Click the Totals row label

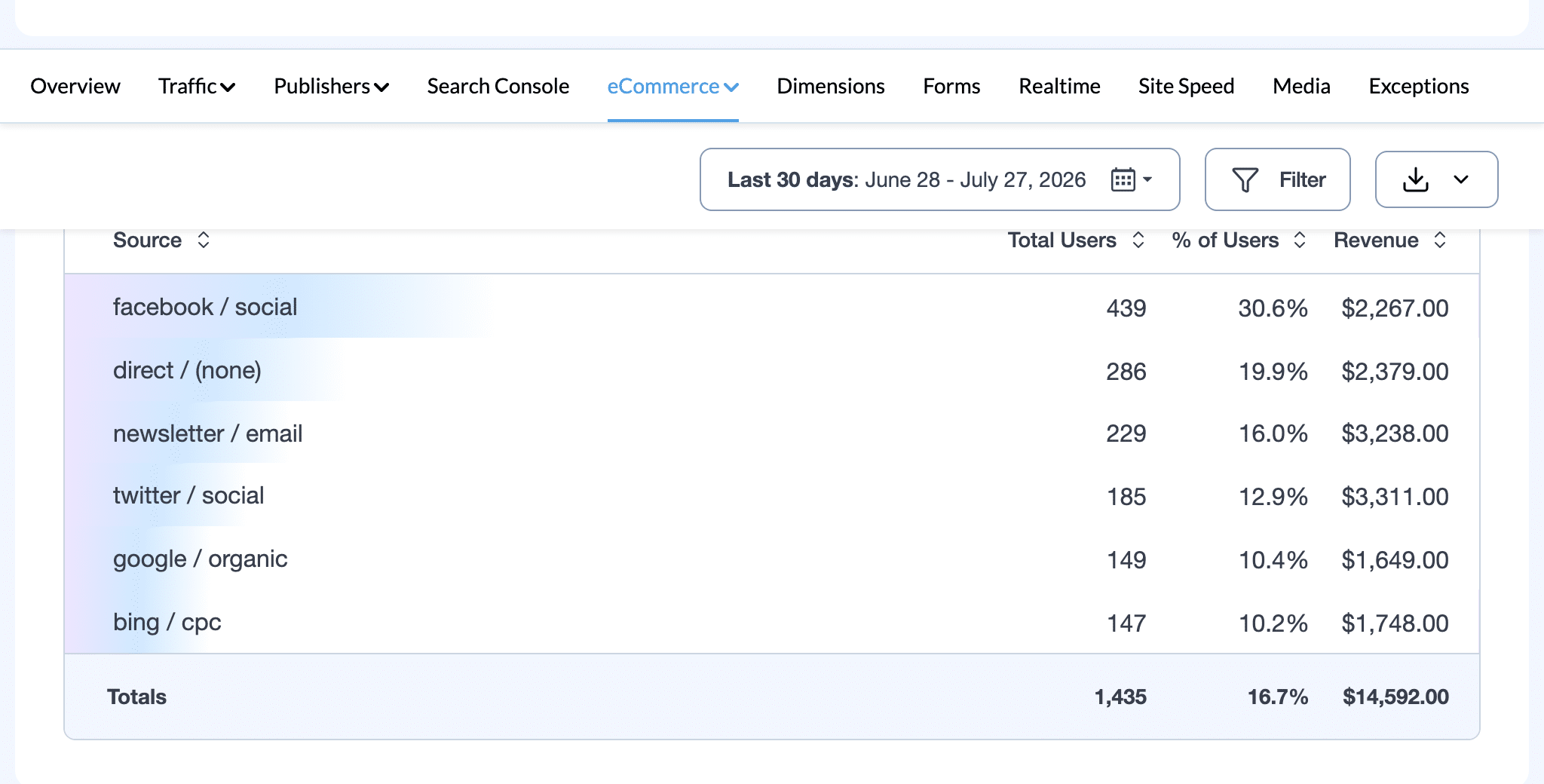[x=136, y=697]
